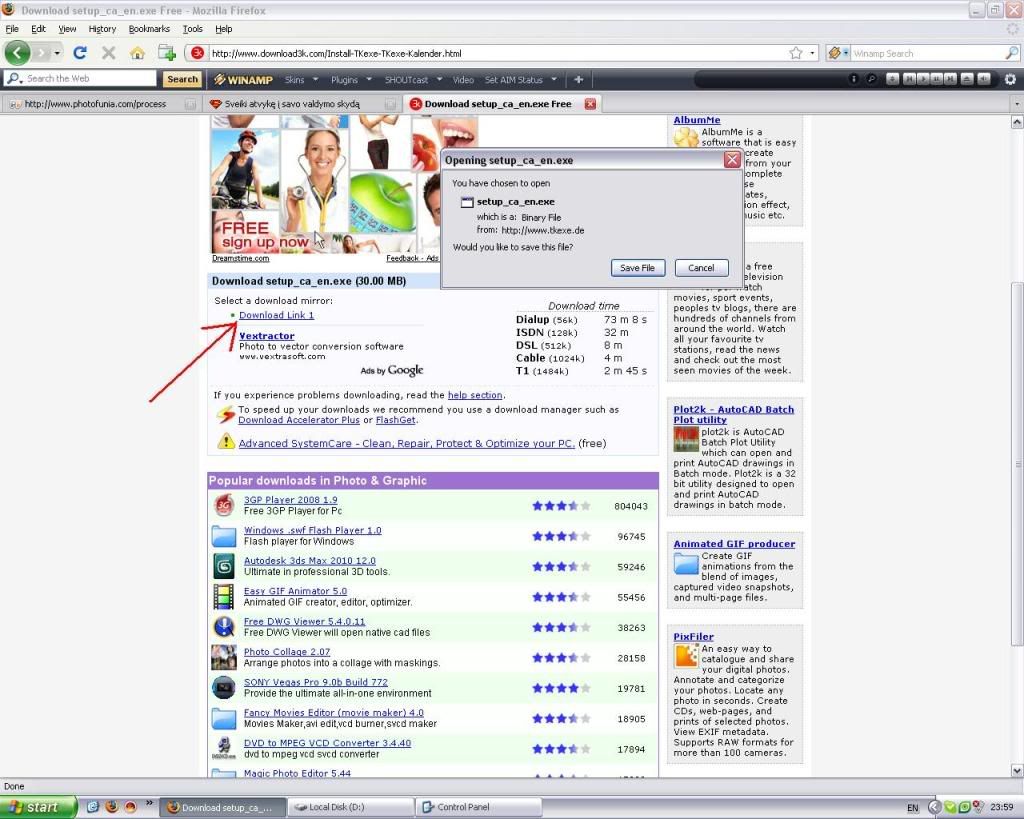
Task: Open the FlashGet link
Action: coord(395,420)
